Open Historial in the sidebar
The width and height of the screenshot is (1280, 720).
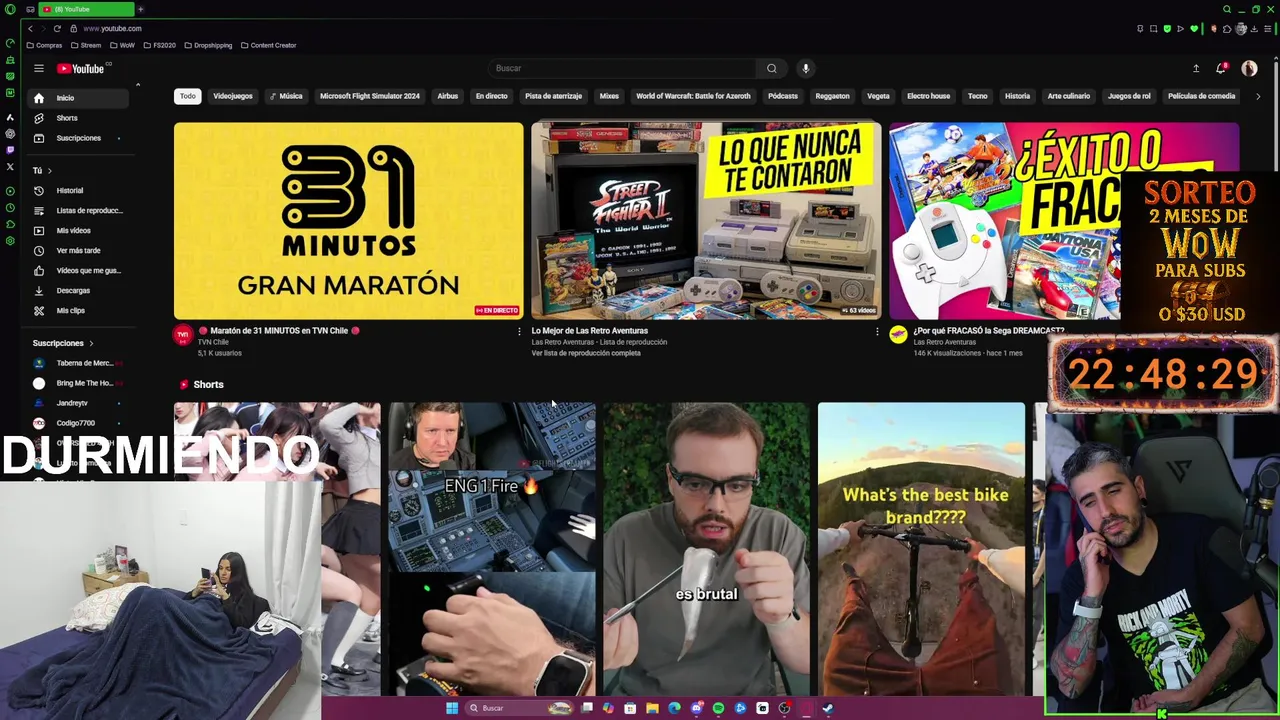click(x=79, y=190)
